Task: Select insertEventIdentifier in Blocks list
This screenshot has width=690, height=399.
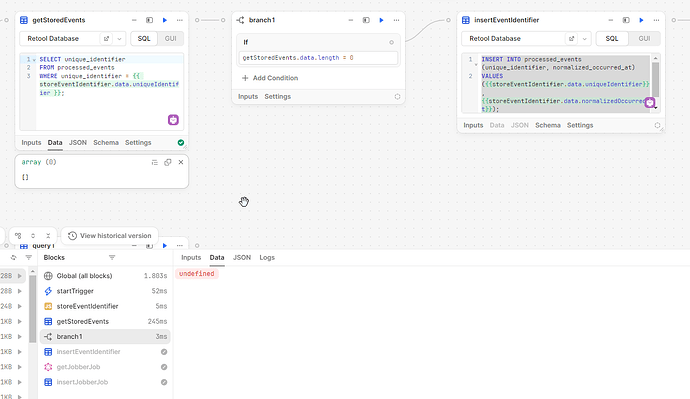Action: click(105, 352)
